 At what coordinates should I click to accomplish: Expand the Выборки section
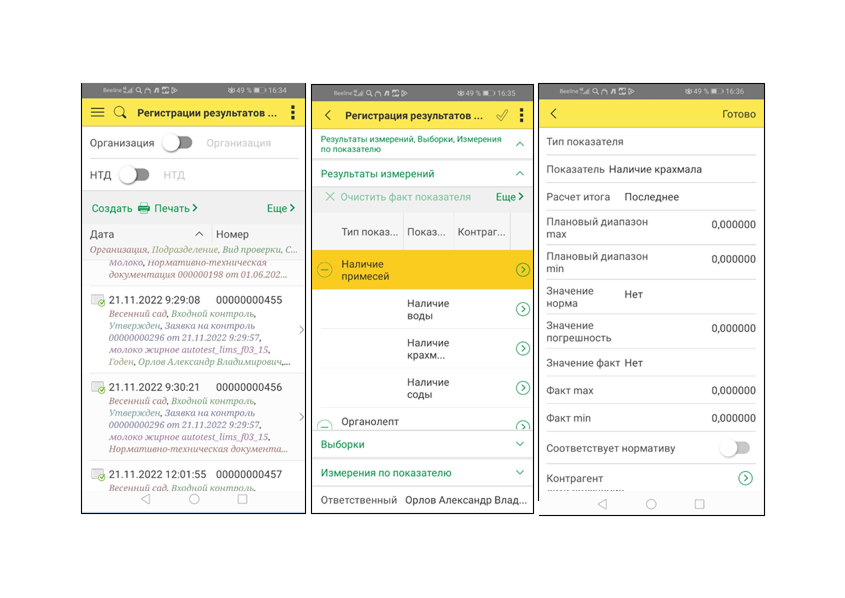click(422, 444)
